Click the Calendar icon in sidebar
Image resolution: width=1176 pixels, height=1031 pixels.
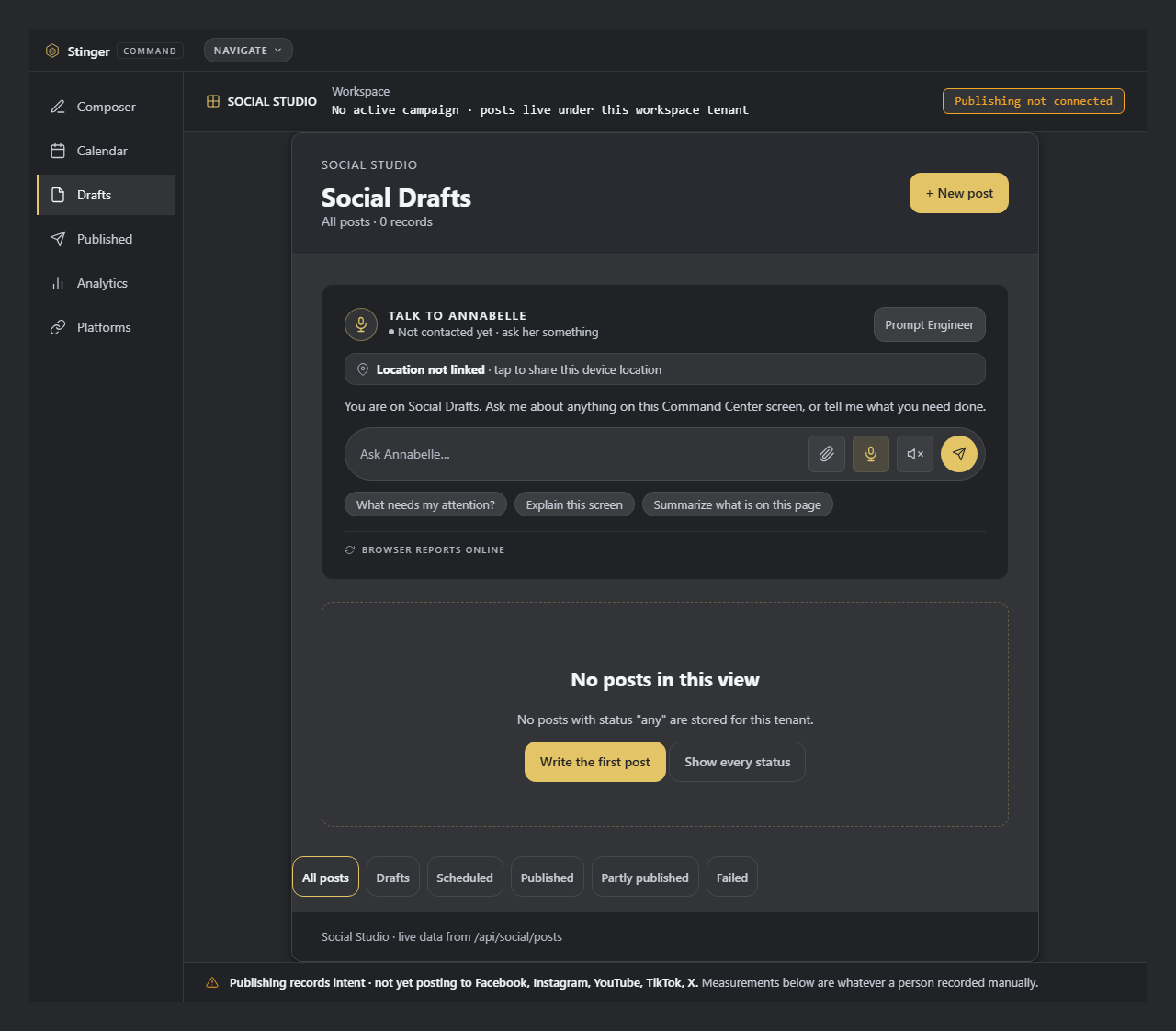coord(58,151)
